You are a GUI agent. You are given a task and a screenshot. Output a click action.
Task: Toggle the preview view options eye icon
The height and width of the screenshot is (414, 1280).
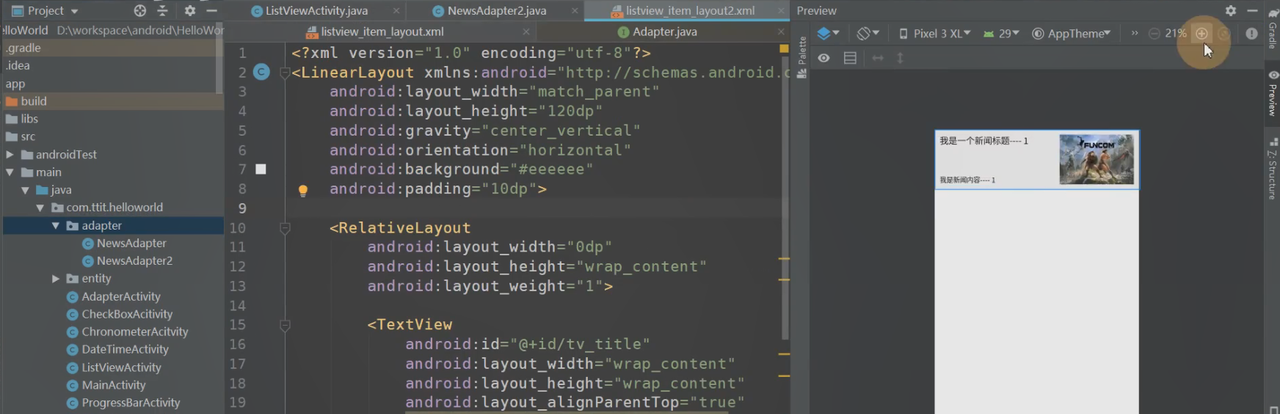point(824,58)
